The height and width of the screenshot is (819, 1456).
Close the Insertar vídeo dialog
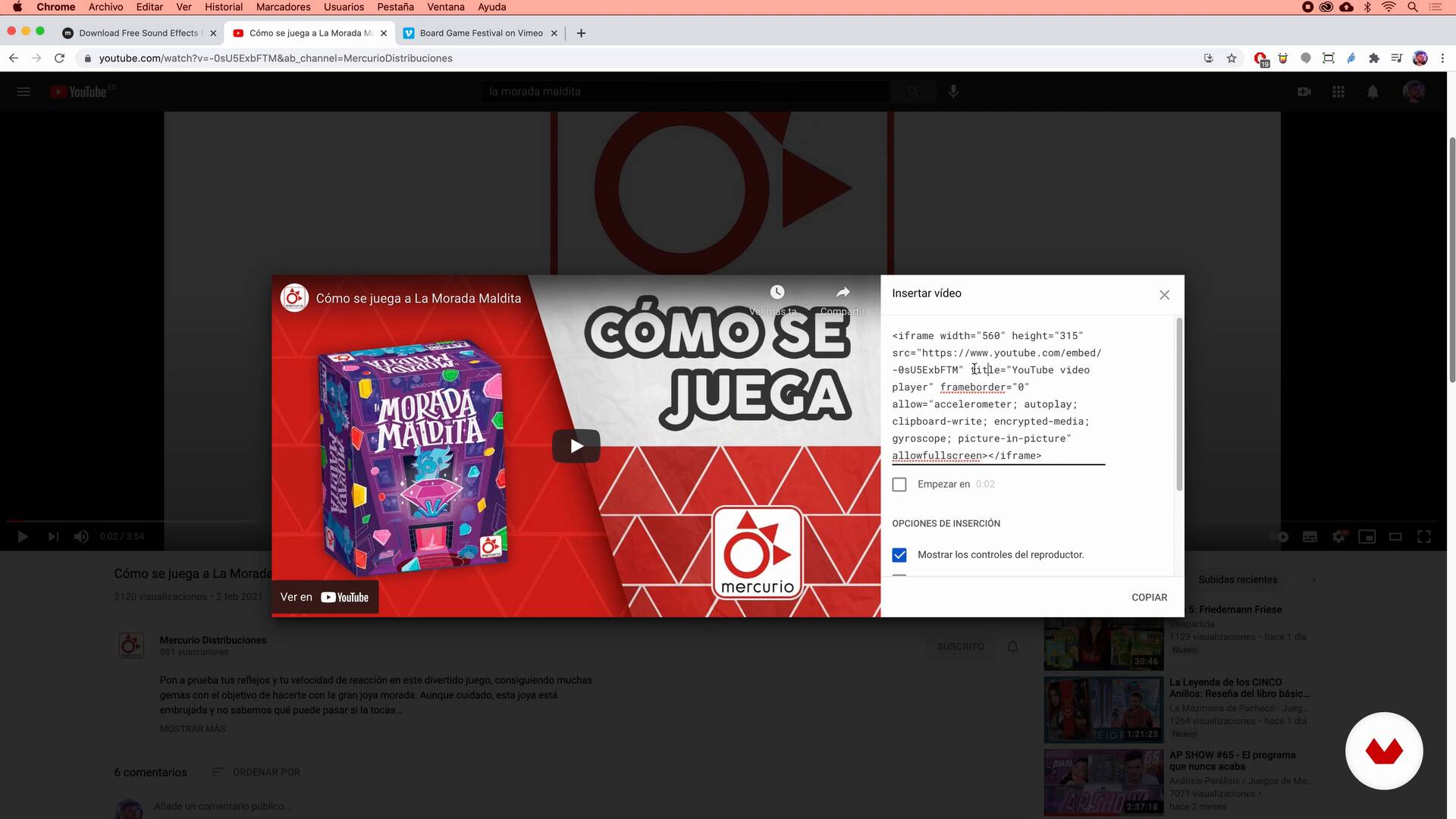pos(1164,295)
